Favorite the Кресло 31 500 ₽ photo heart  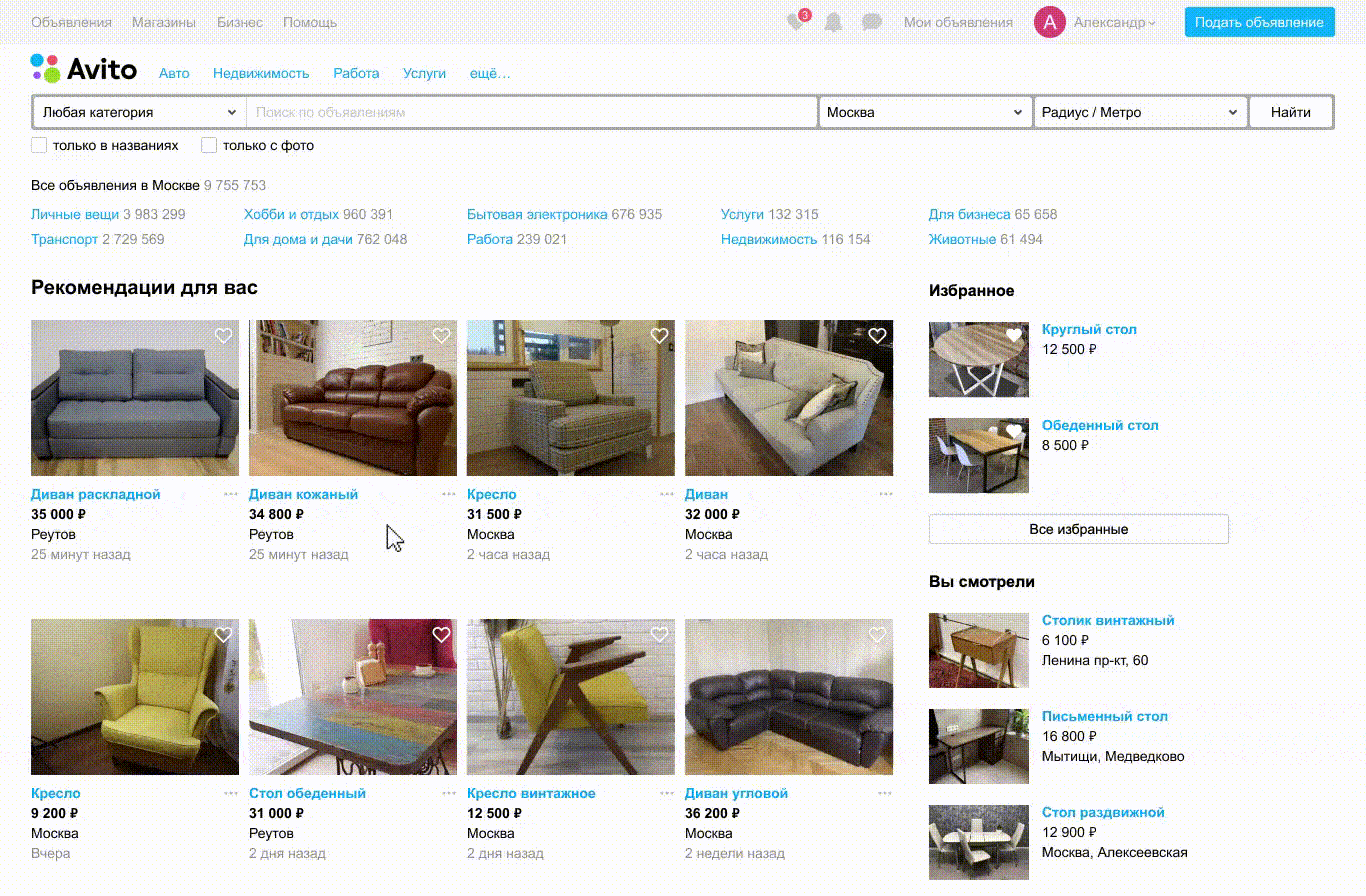659,336
